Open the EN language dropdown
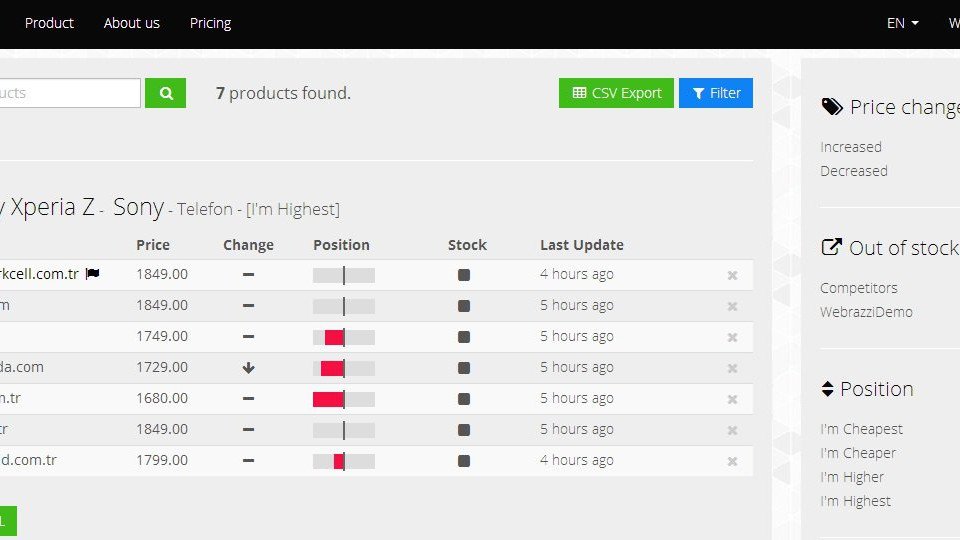Viewport: 960px width, 540px height. pyautogui.click(x=902, y=23)
